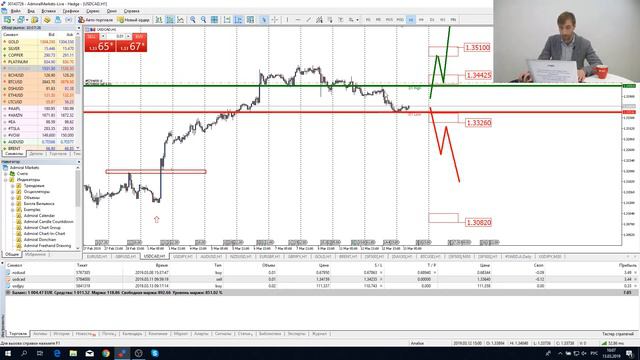Open the EURUSD,H1 chart tab

(97, 257)
